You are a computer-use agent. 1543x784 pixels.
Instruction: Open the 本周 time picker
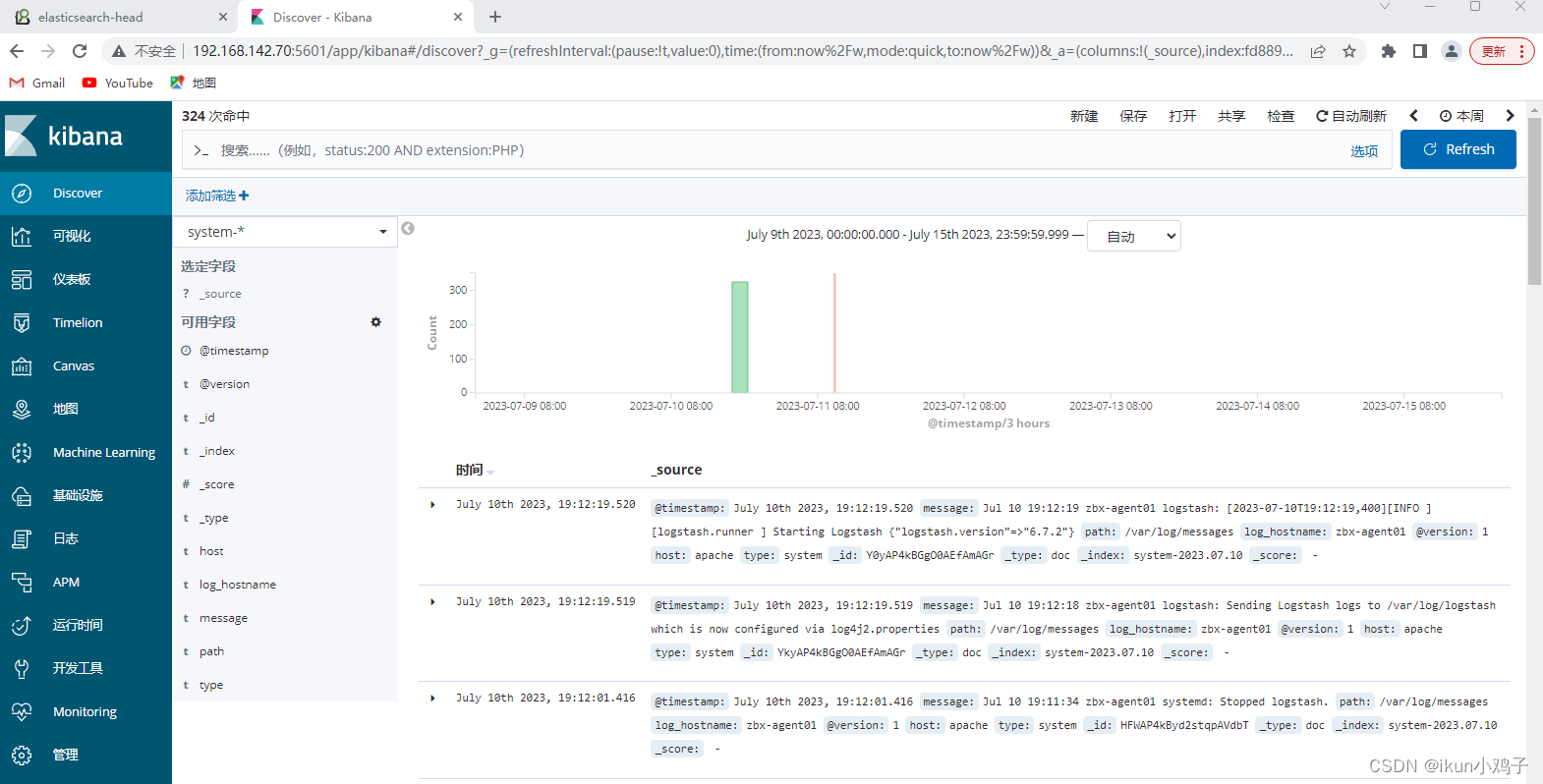coord(1461,116)
